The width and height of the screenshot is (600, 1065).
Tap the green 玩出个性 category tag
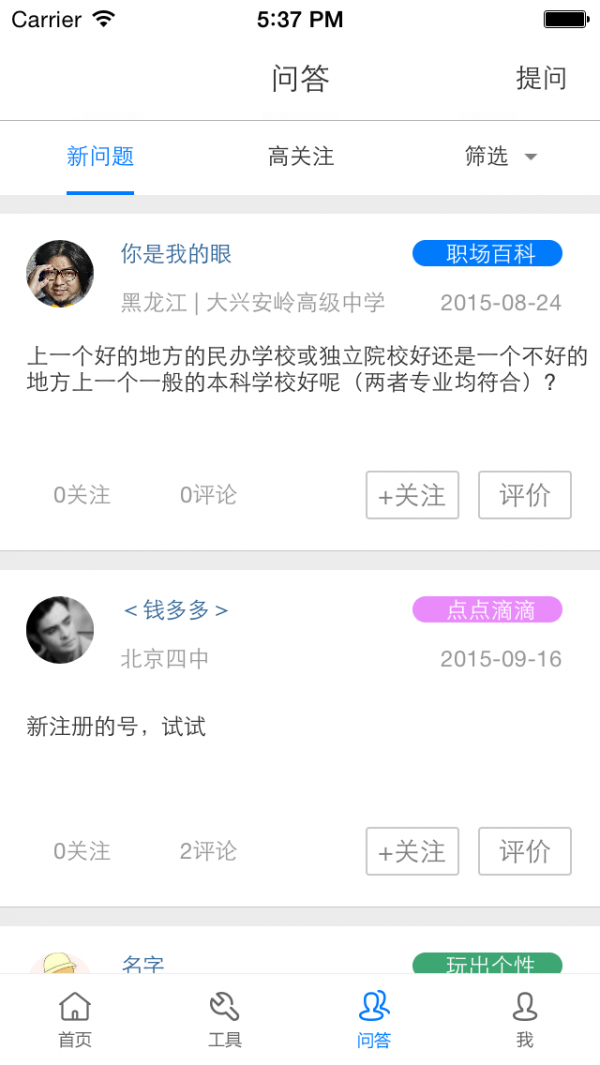click(x=487, y=964)
